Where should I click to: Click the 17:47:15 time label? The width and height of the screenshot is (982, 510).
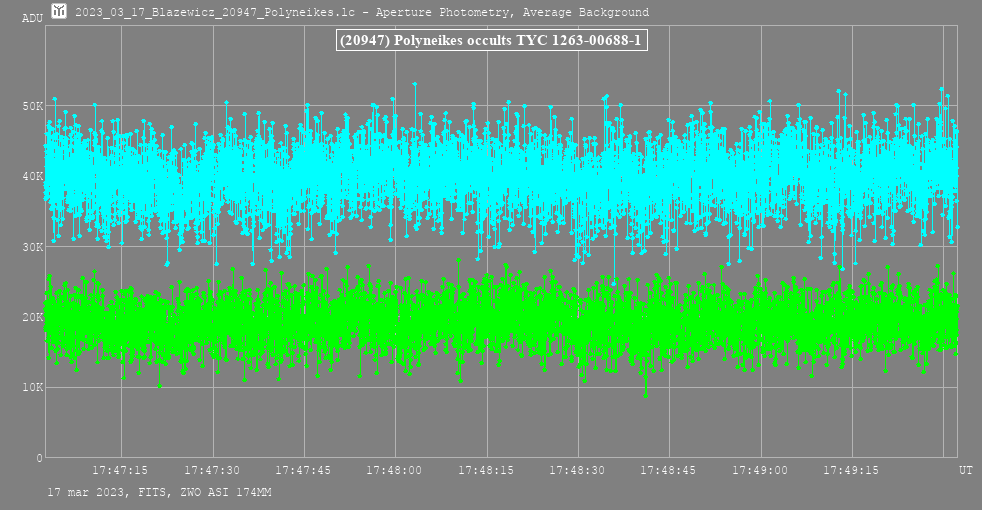pos(120,470)
